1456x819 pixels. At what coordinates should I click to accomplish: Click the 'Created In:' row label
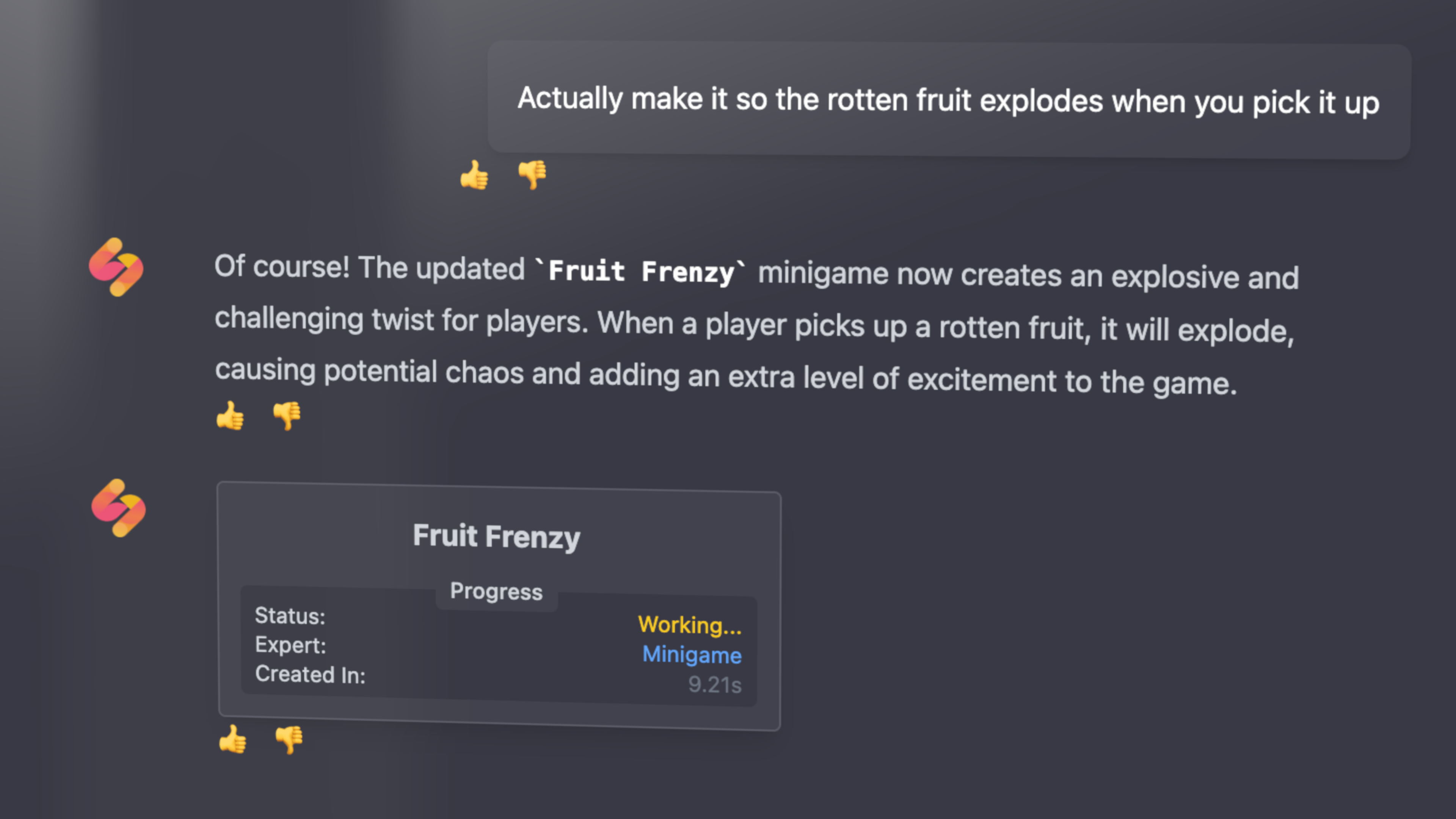click(310, 674)
